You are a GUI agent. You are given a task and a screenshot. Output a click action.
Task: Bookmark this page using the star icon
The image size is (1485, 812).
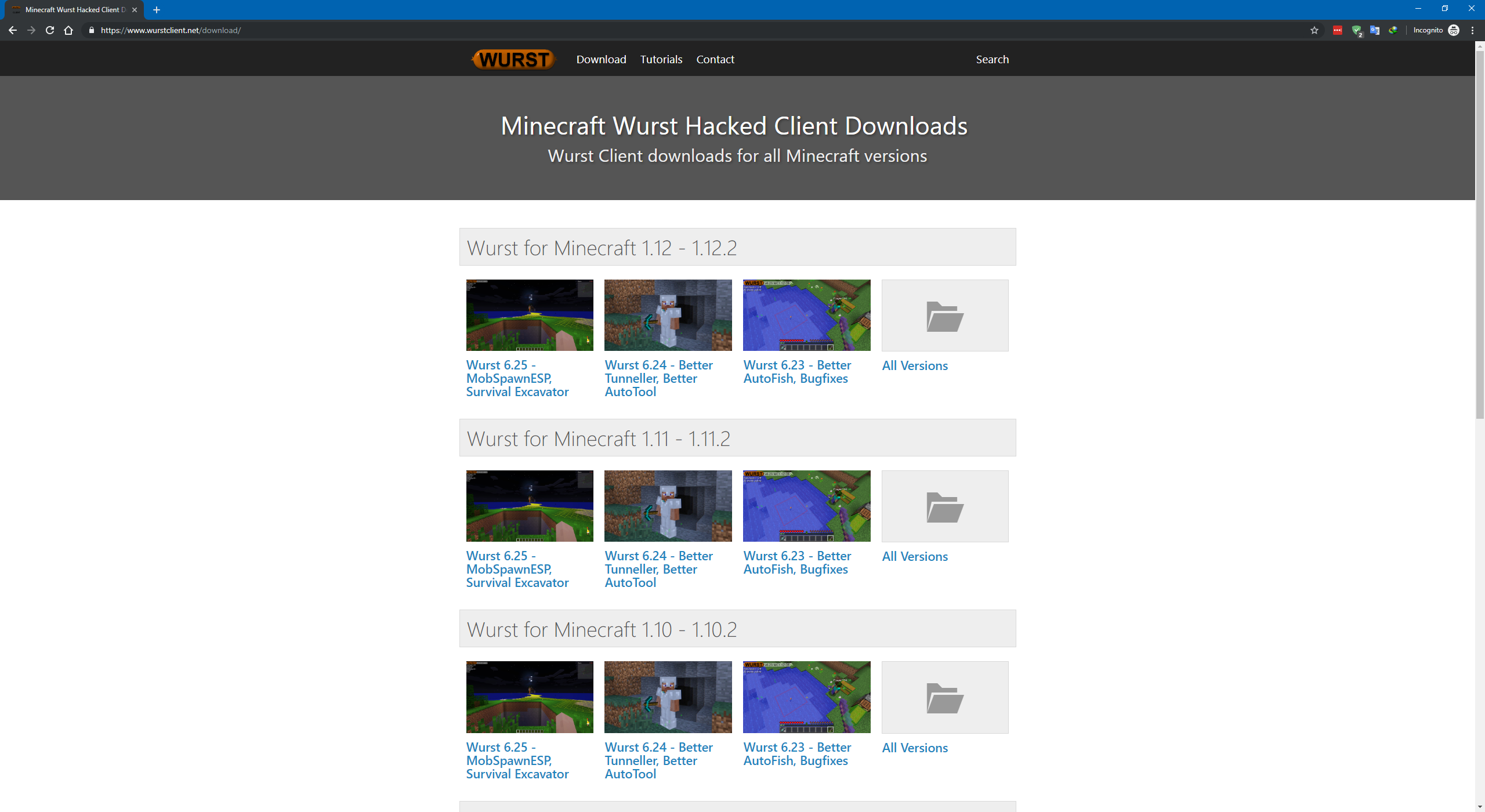click(x=1314, y=30)
